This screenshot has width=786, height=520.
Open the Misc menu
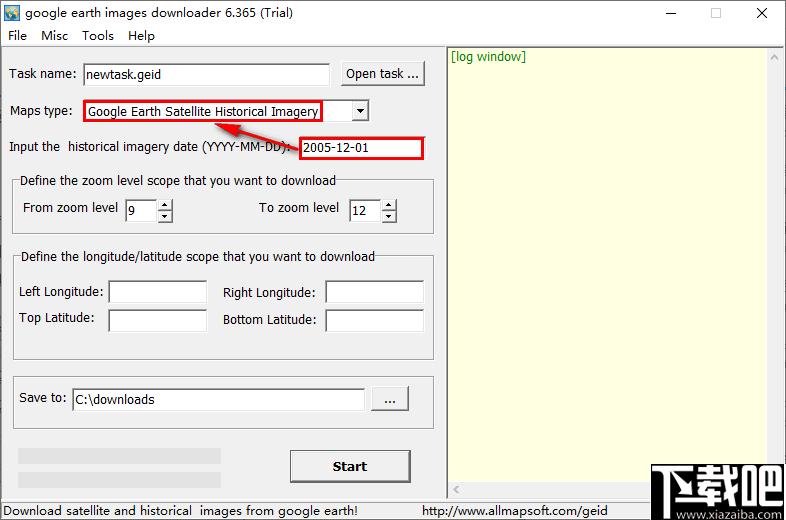click(54, 36)
